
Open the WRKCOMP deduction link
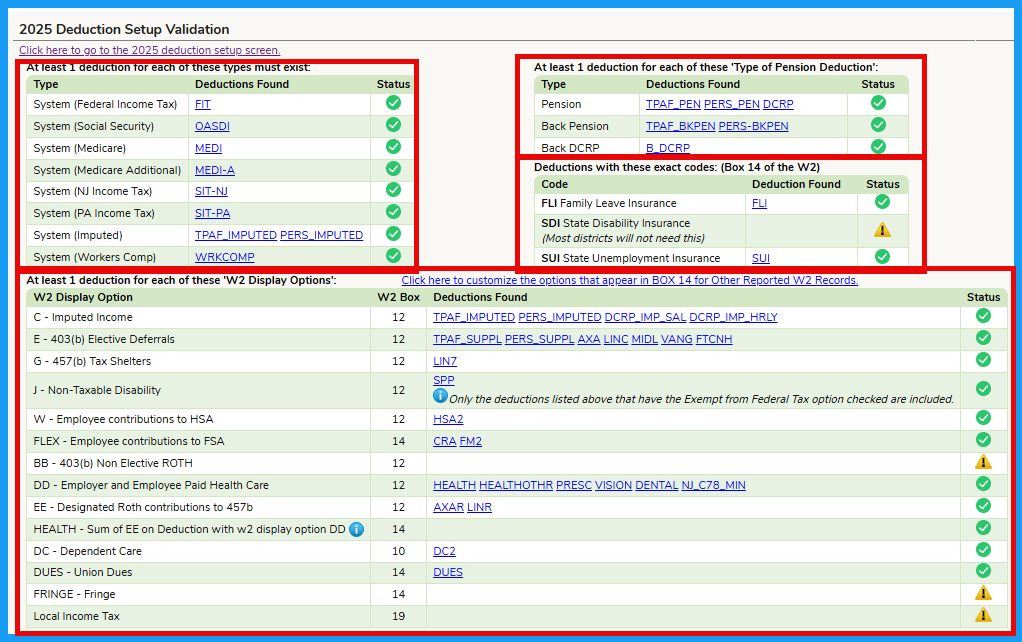coord(225,257)
